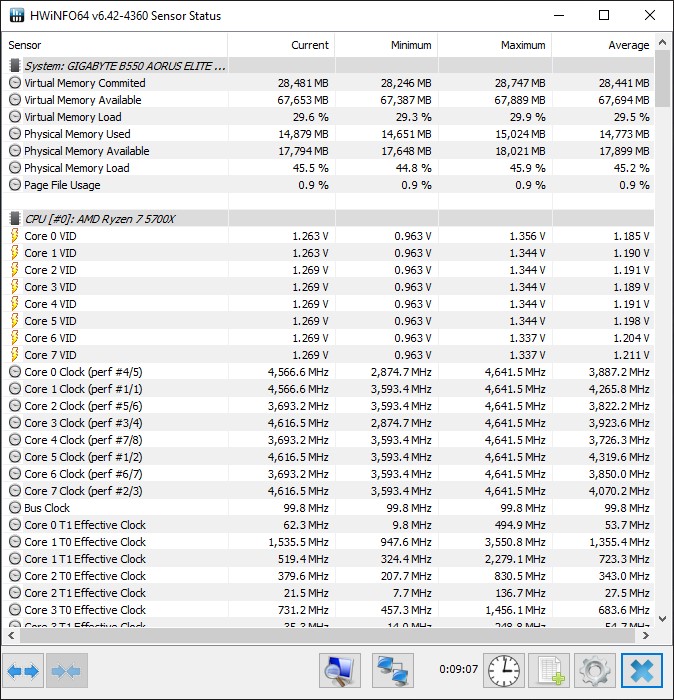Click the HWiNFO64 app icon in title bar
The width and height of the screenshot is (674, 700).
[x=17, y=16]
